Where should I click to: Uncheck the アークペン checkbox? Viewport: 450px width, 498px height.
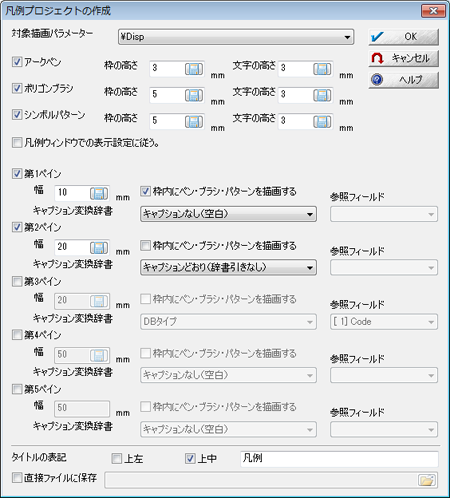point(17,62)
